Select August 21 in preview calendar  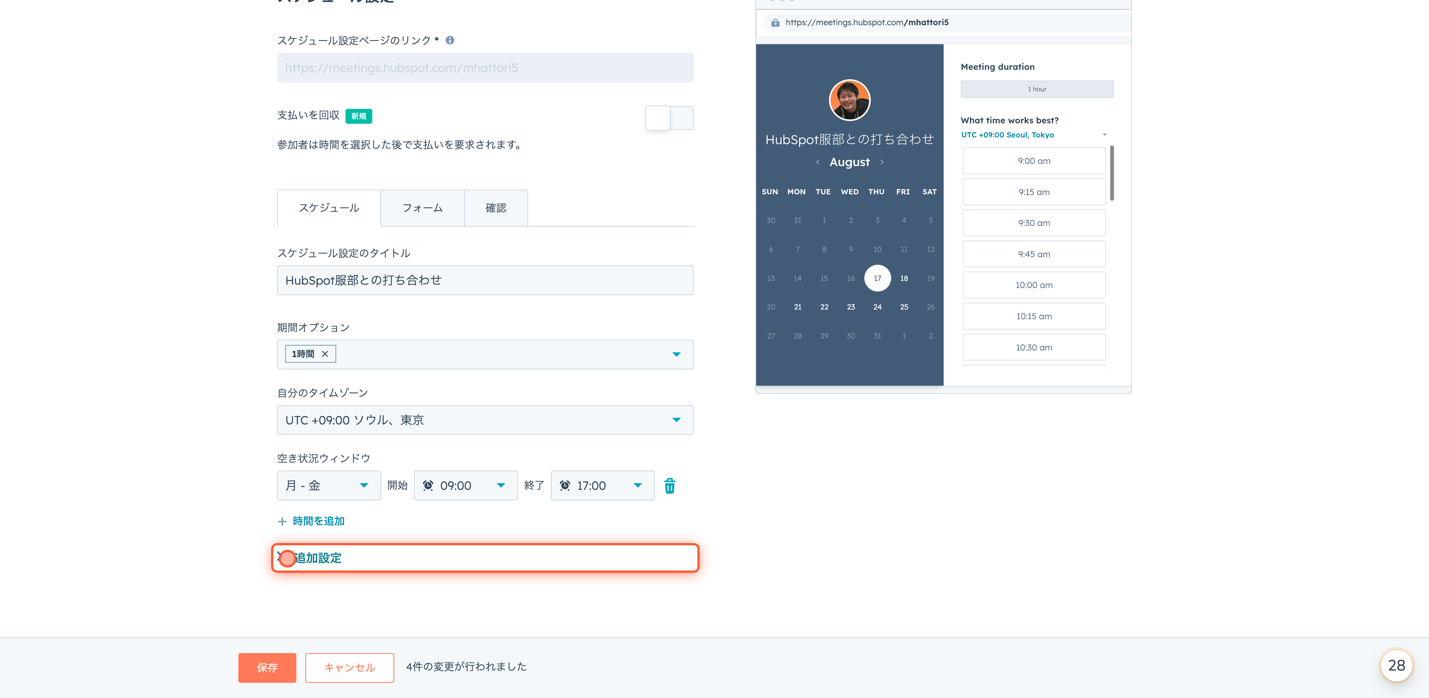[x=797, y=307]
